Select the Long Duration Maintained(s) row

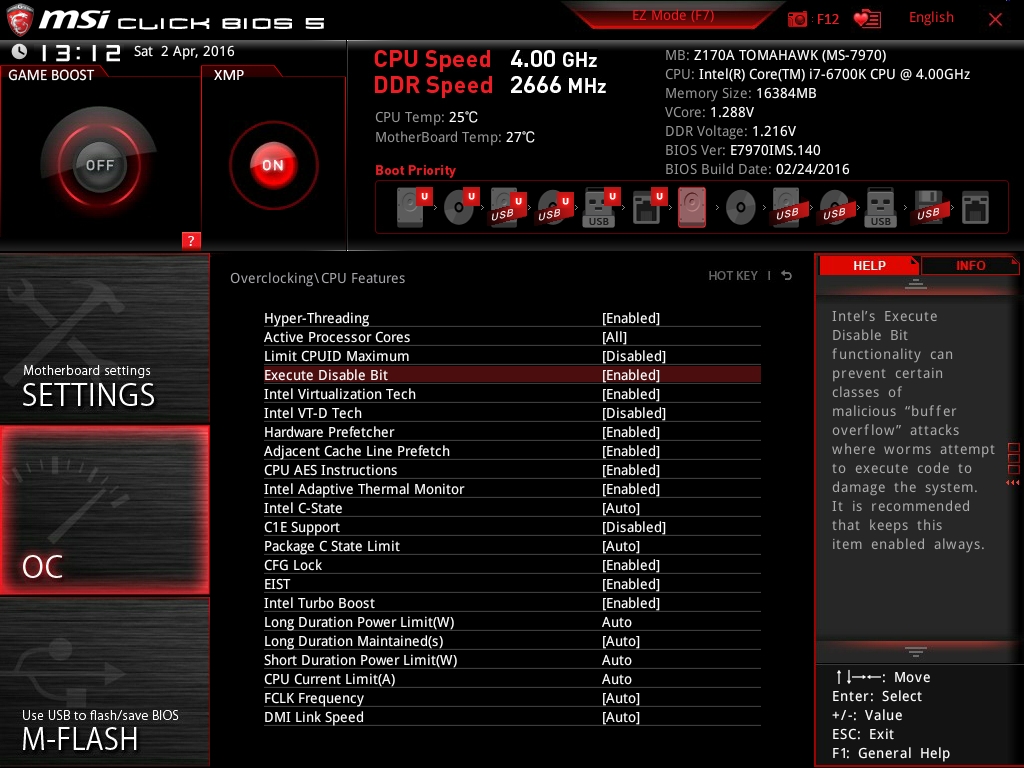512,641
